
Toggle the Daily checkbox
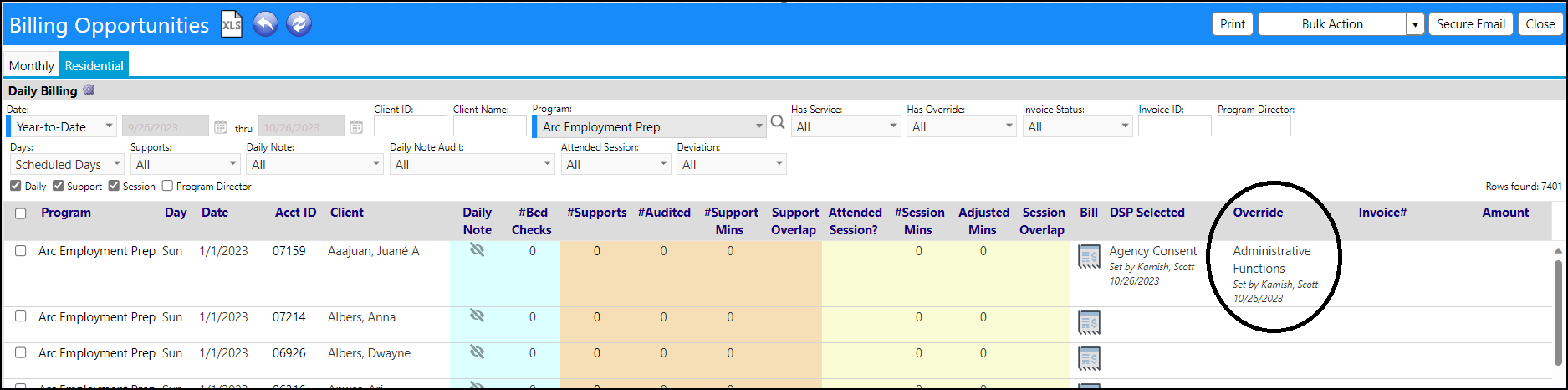[16, 186]
